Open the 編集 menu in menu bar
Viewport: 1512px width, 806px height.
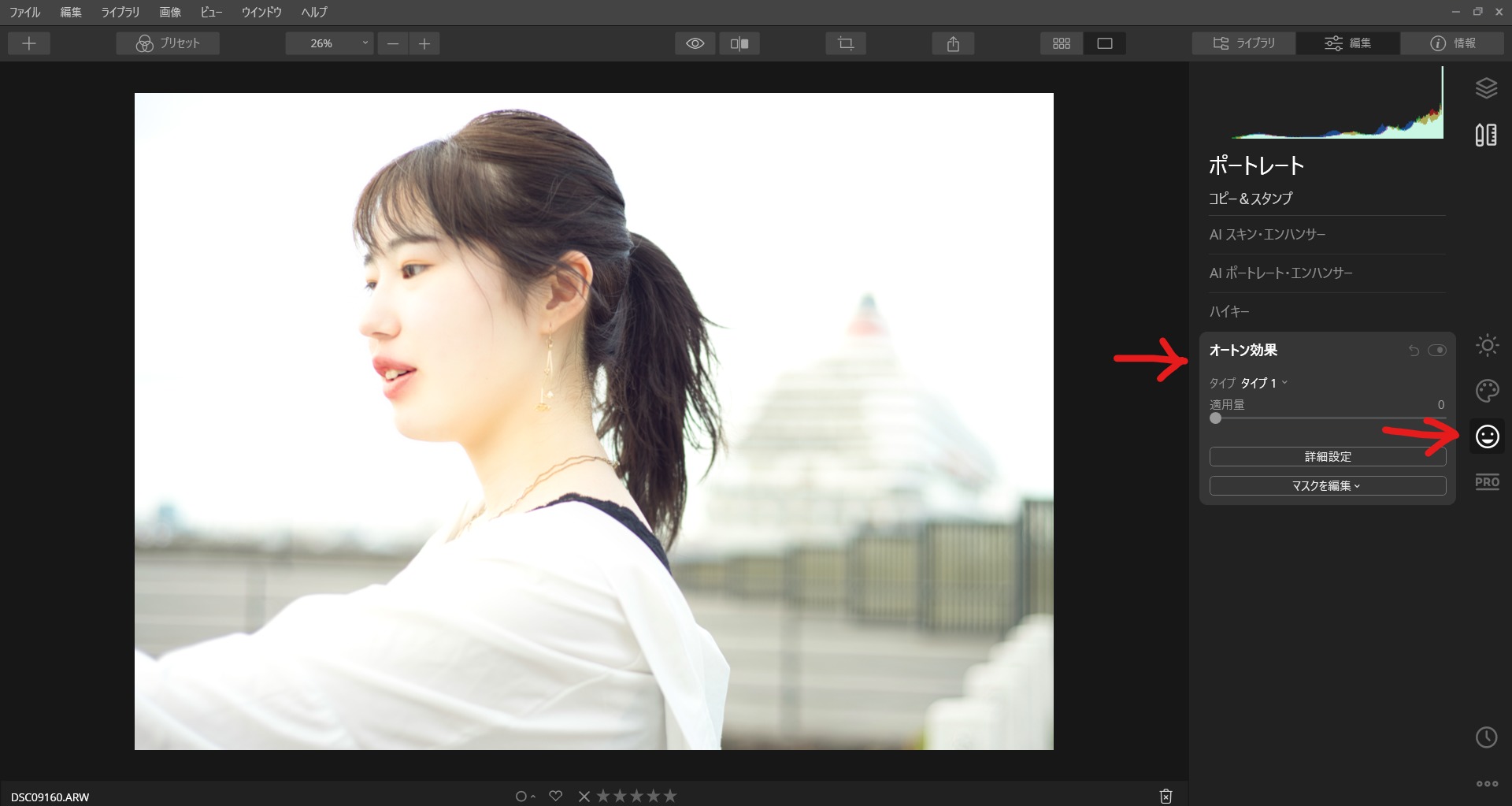coord(71,12)
